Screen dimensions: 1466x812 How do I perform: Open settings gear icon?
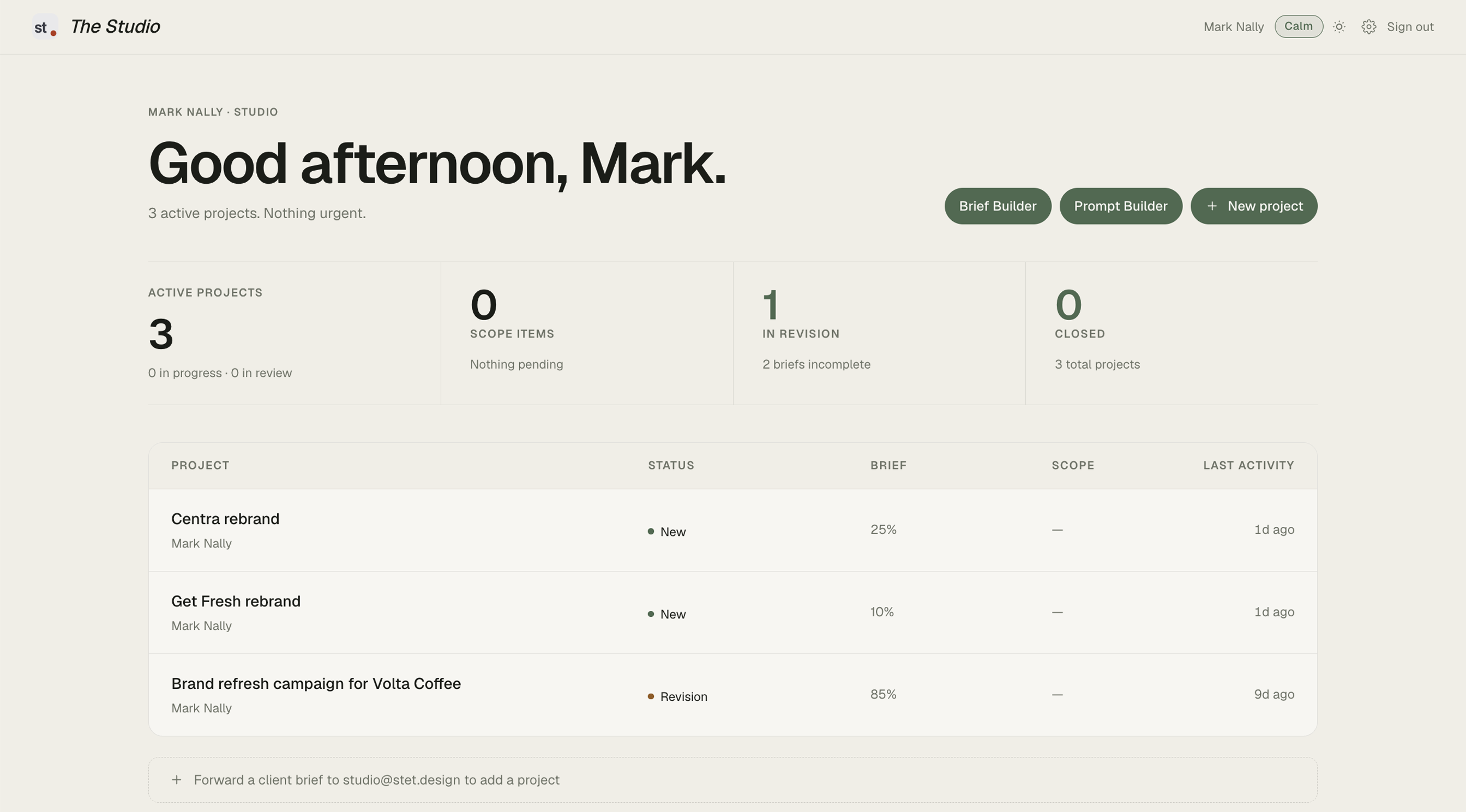1369,27
